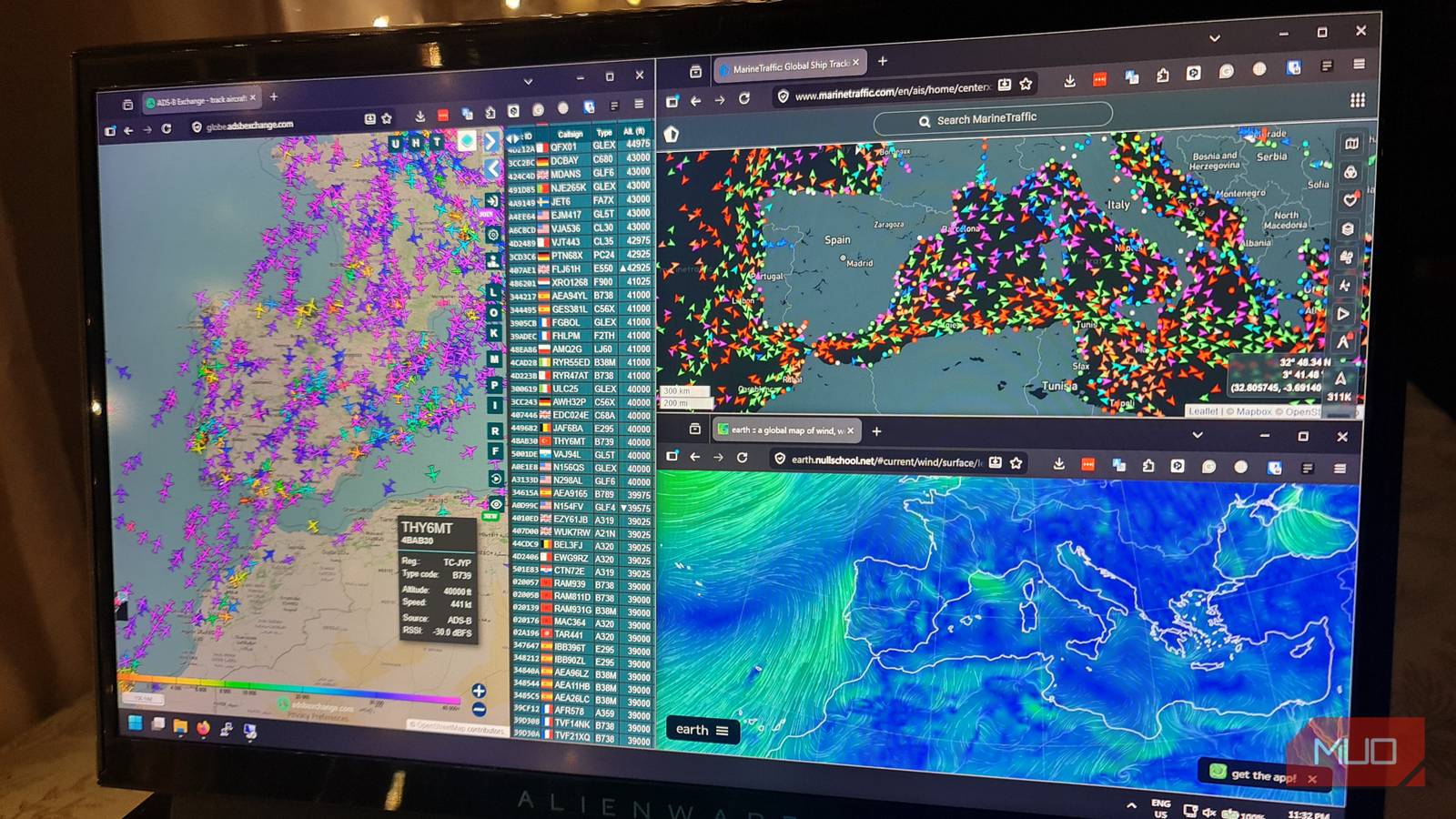Open new tab in earth nullschool window
Viewport: 1456px width, 819px height.
coord(877,430)
